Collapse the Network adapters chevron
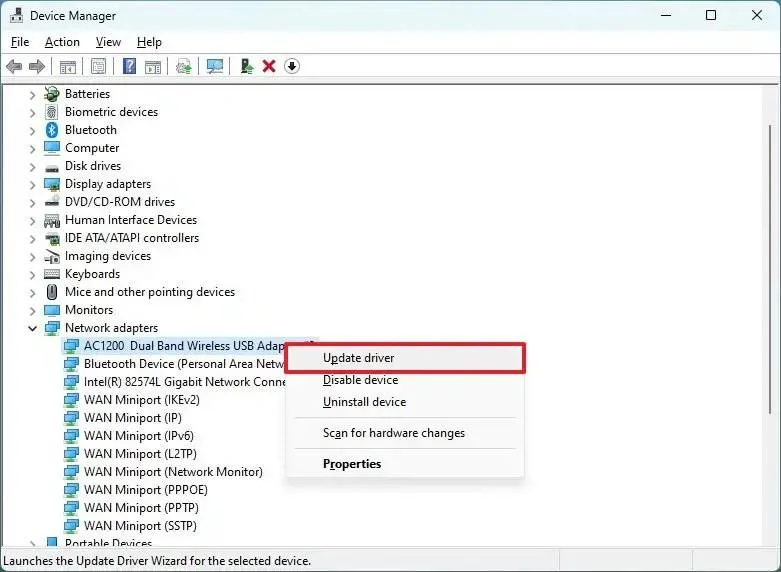 [32, 328]
